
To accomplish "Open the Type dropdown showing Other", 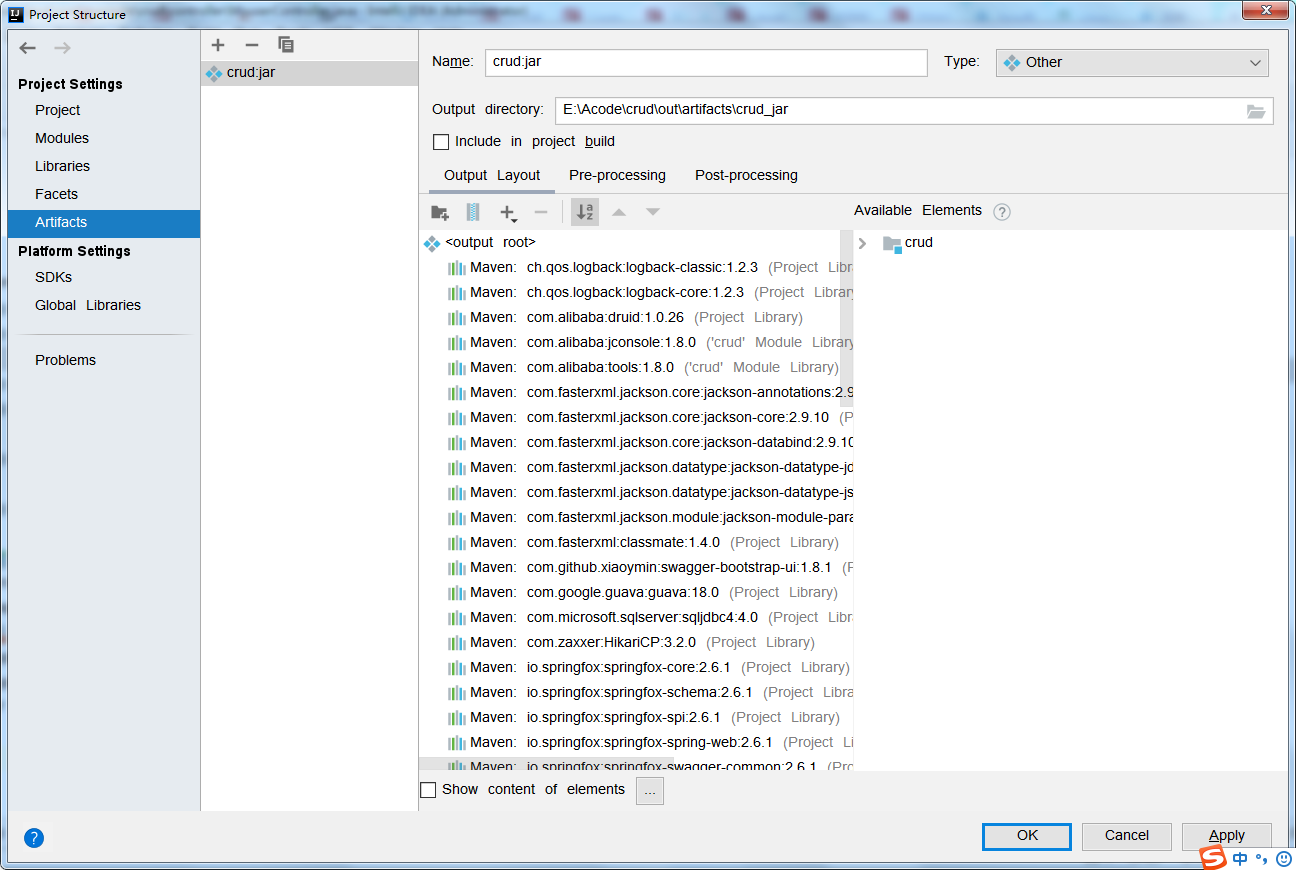I will point(1132,62).
